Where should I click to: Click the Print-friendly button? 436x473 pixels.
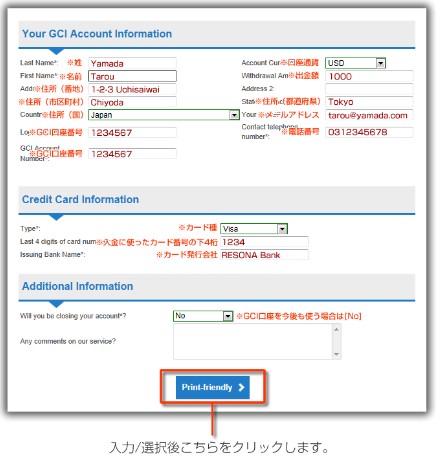pyautogui.click(x=213, y=387)
